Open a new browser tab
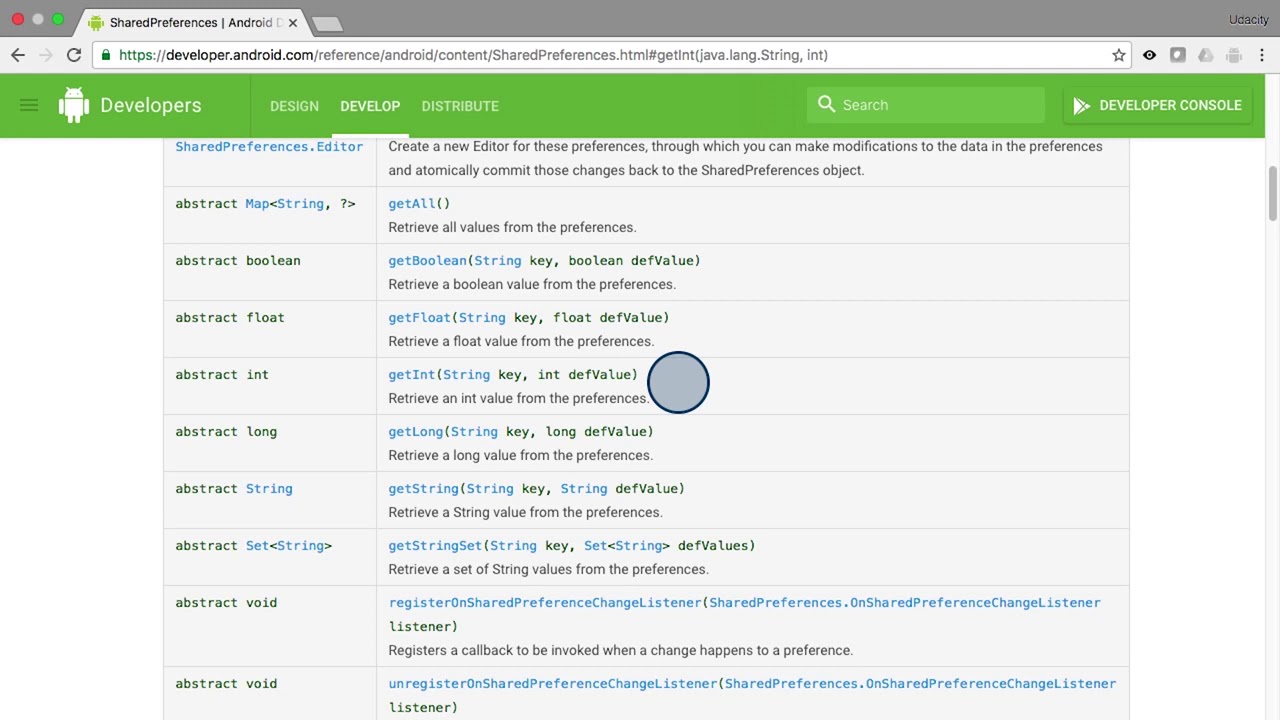Viewport: 1280px width, 720px height. (327, 23)
